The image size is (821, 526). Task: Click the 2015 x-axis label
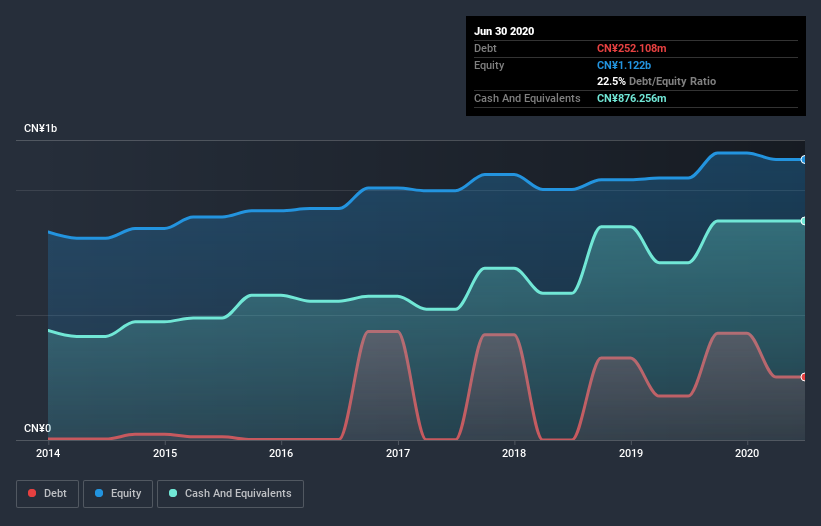click(x=165, y=453)
